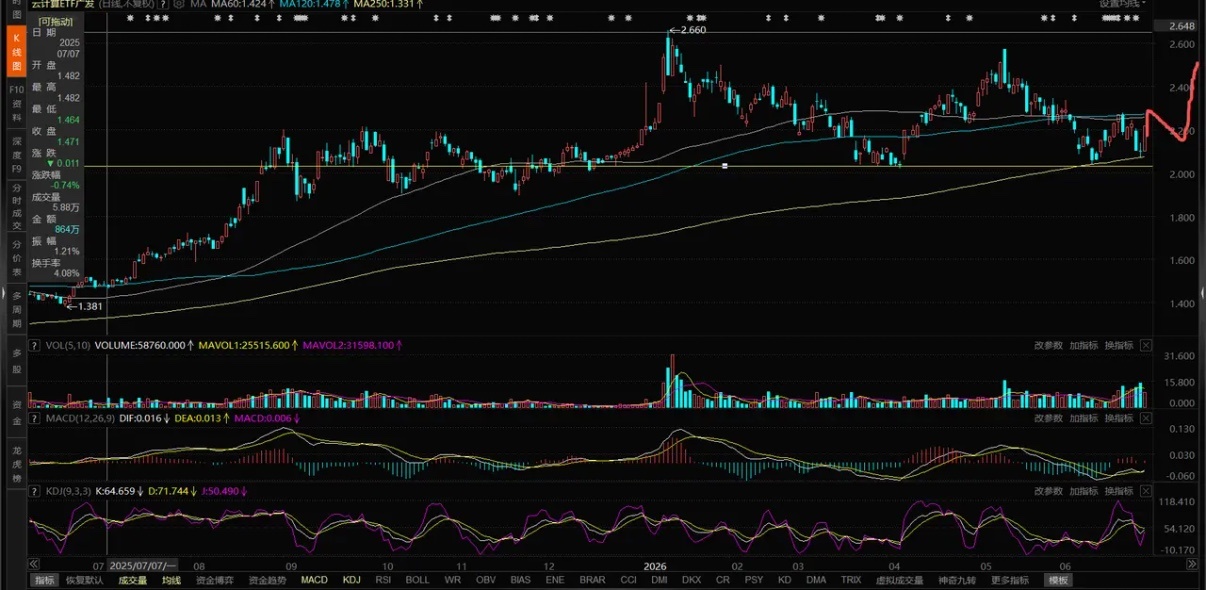Image resolution: width=1206 pixels, height=590 pixels.
Task: Close the VOL indicator panel
Action: pos(1146,345)
